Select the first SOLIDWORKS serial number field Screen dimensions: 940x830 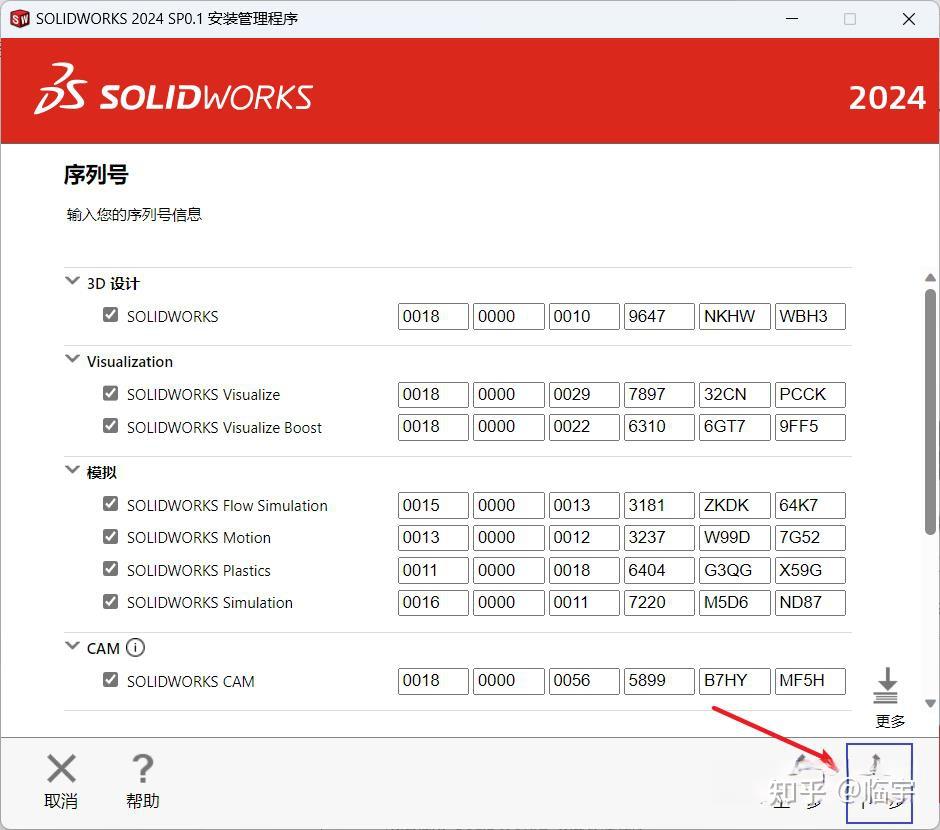pyautogui.click(x=432, y=316)
